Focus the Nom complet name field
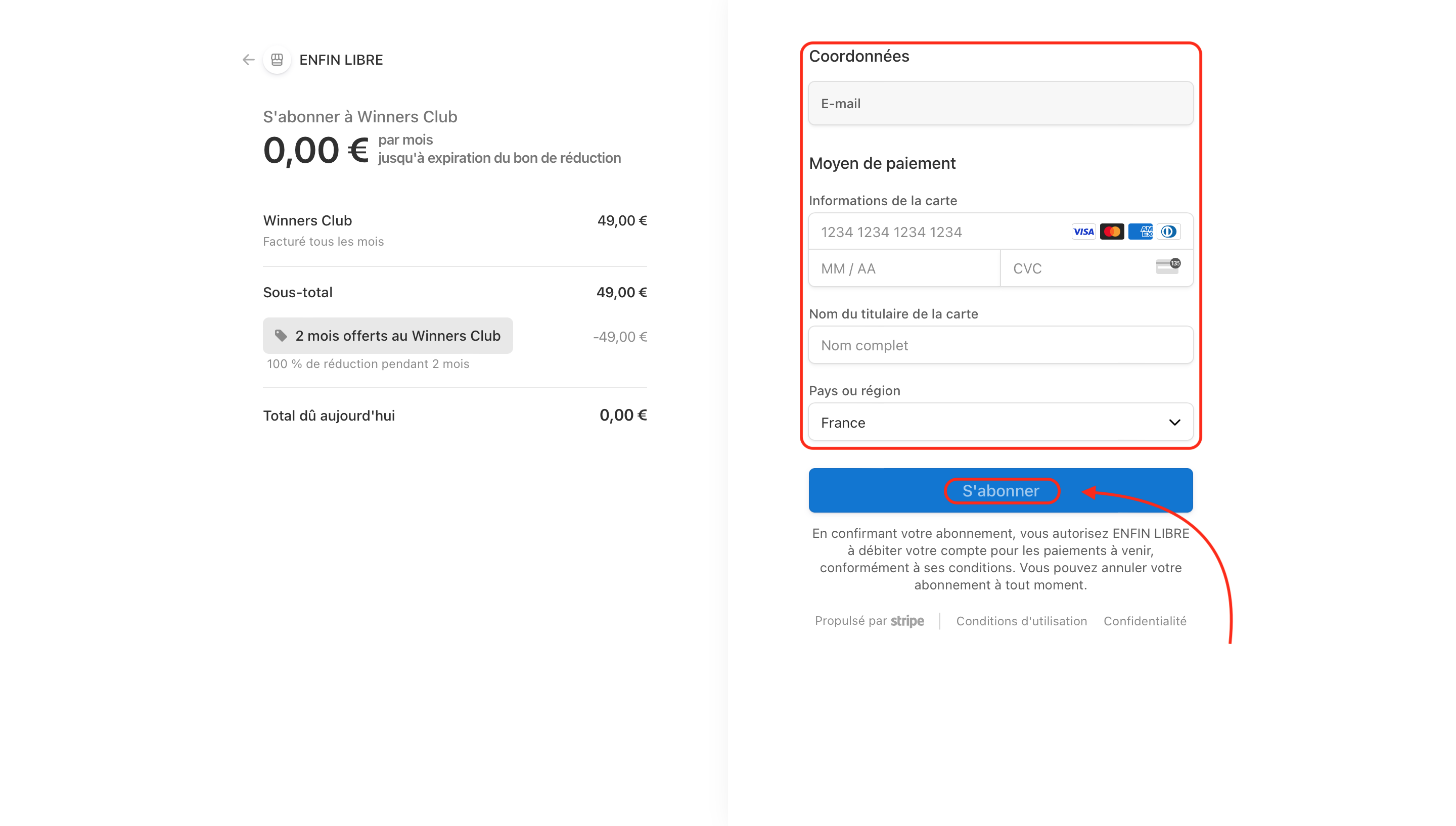 1000,345
